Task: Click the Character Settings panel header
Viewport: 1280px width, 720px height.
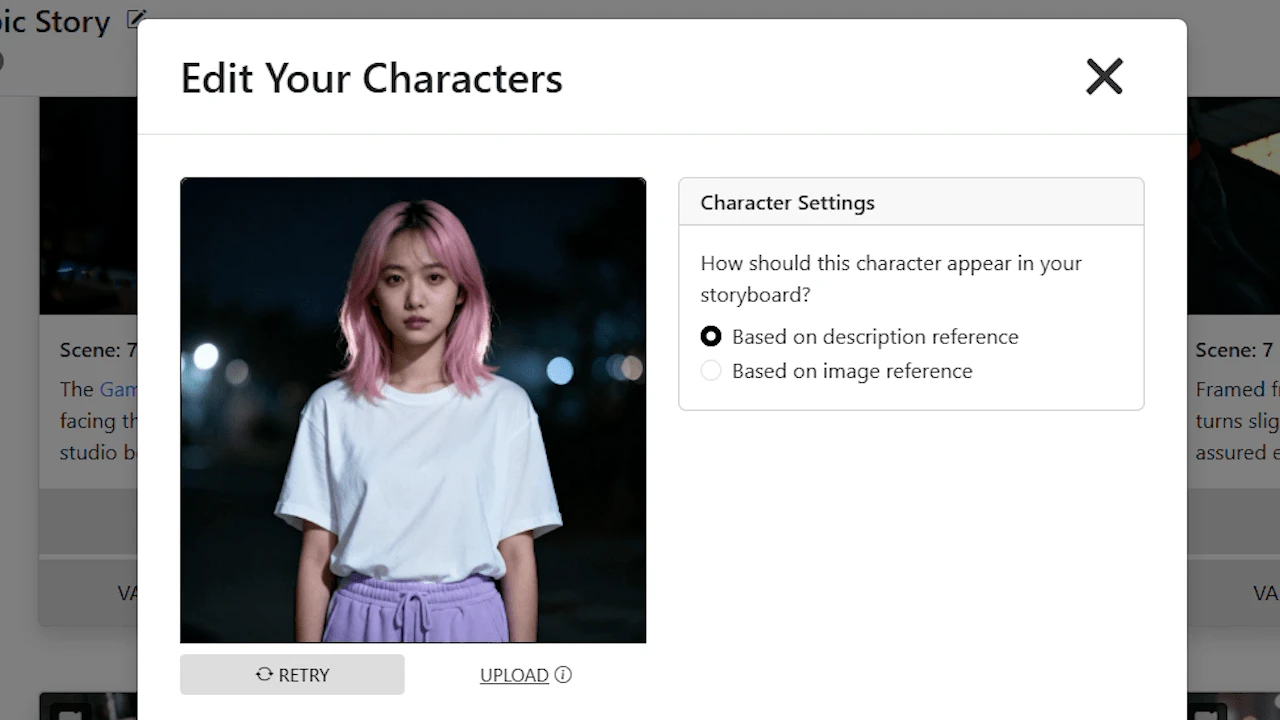Action: 788,202
